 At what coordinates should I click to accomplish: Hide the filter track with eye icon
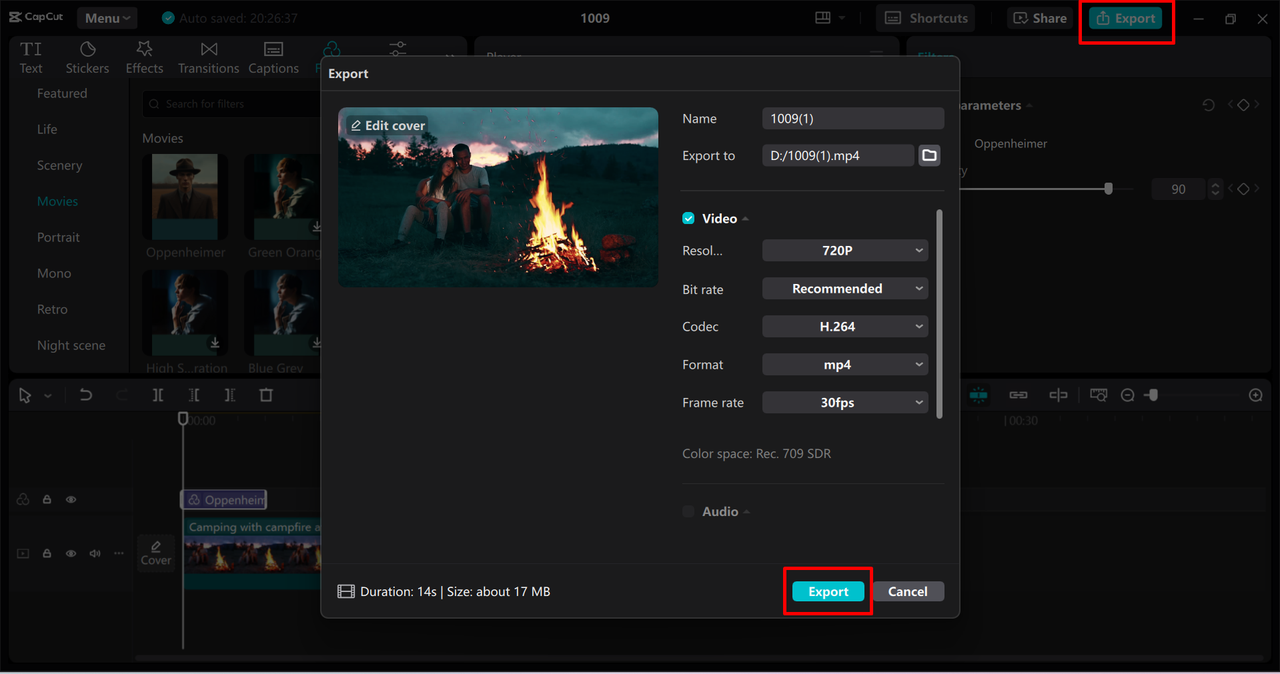click(x=71, y=499)
